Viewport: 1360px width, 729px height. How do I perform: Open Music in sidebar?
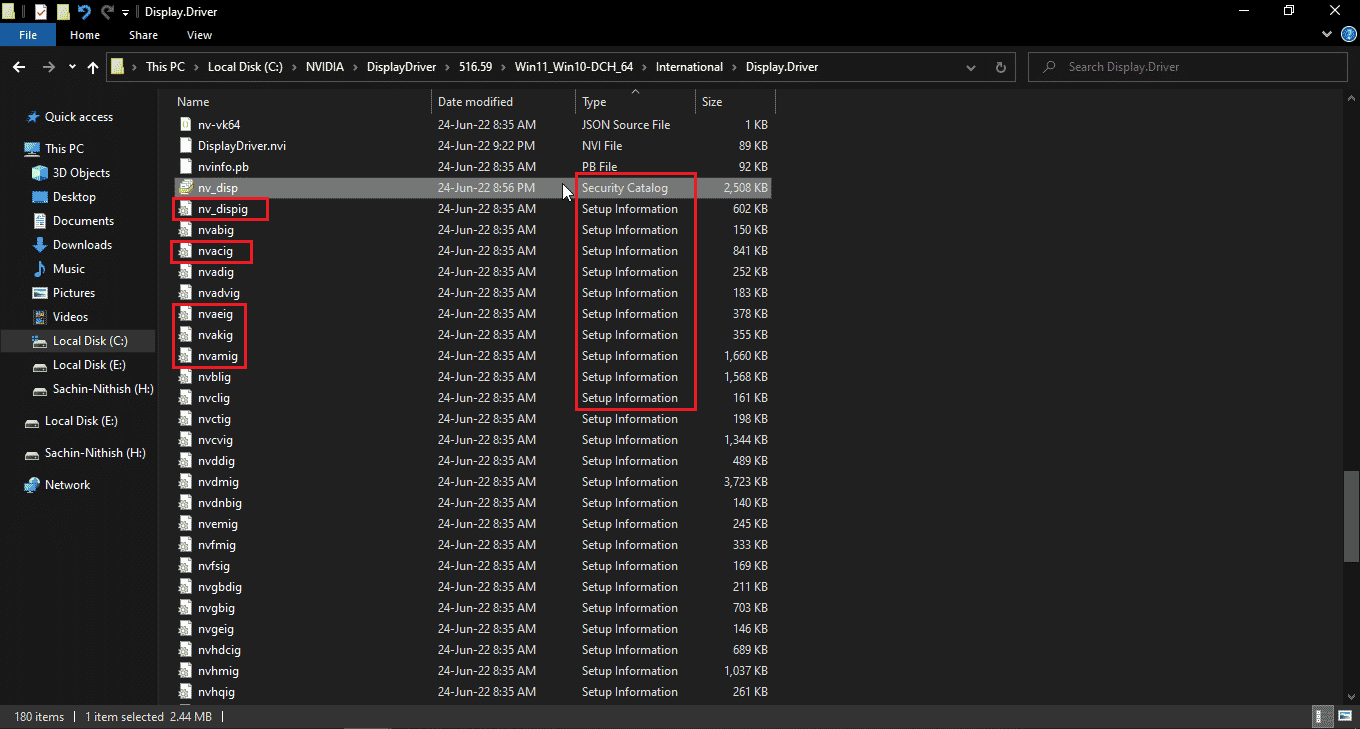[69, 269]
